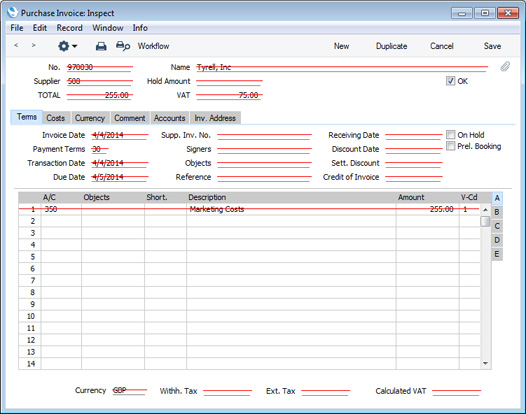Open the Record menu
526x414 pixels.
click(69, 28)
